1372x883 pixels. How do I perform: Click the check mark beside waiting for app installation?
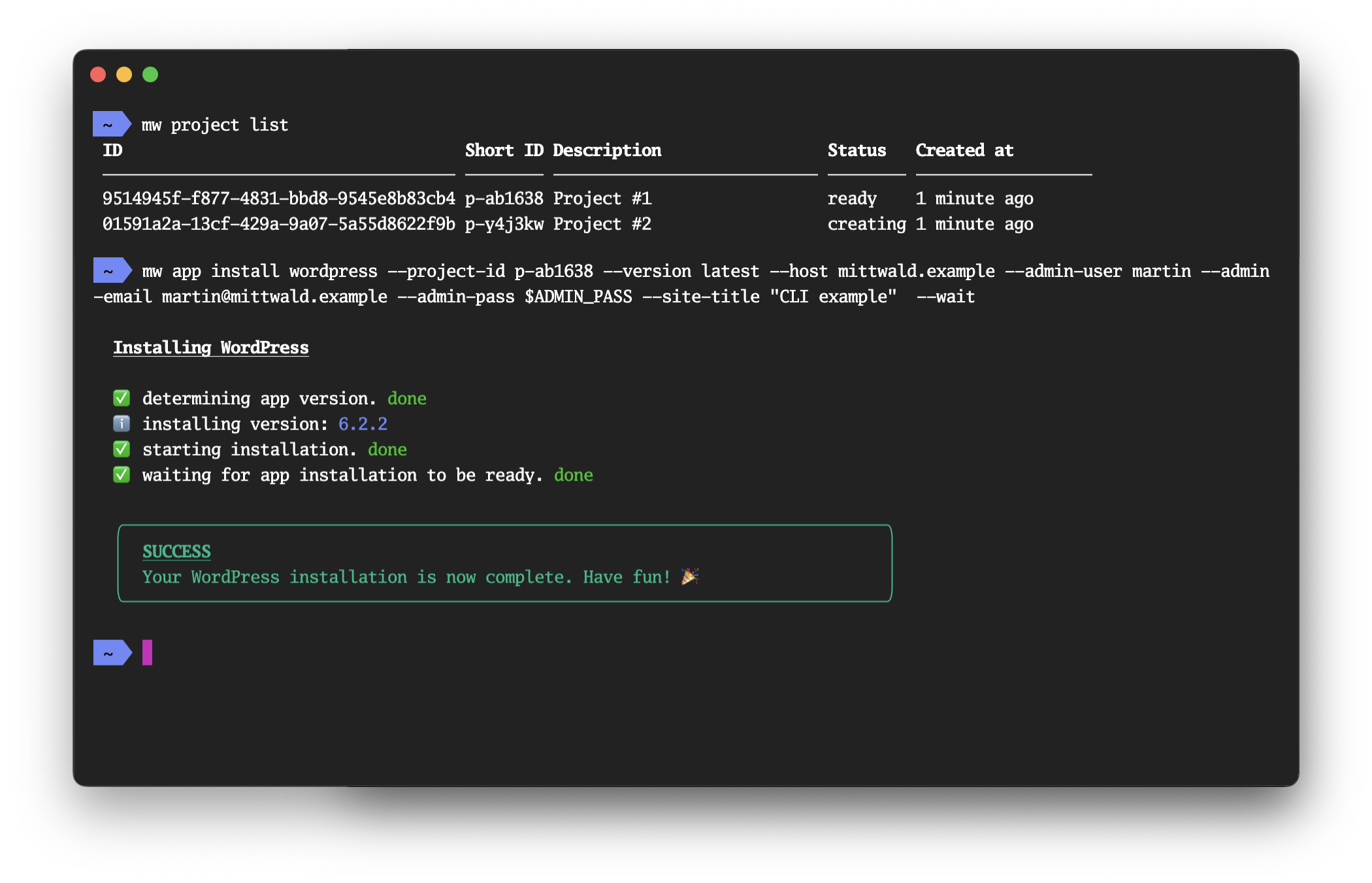click(122, 475)
